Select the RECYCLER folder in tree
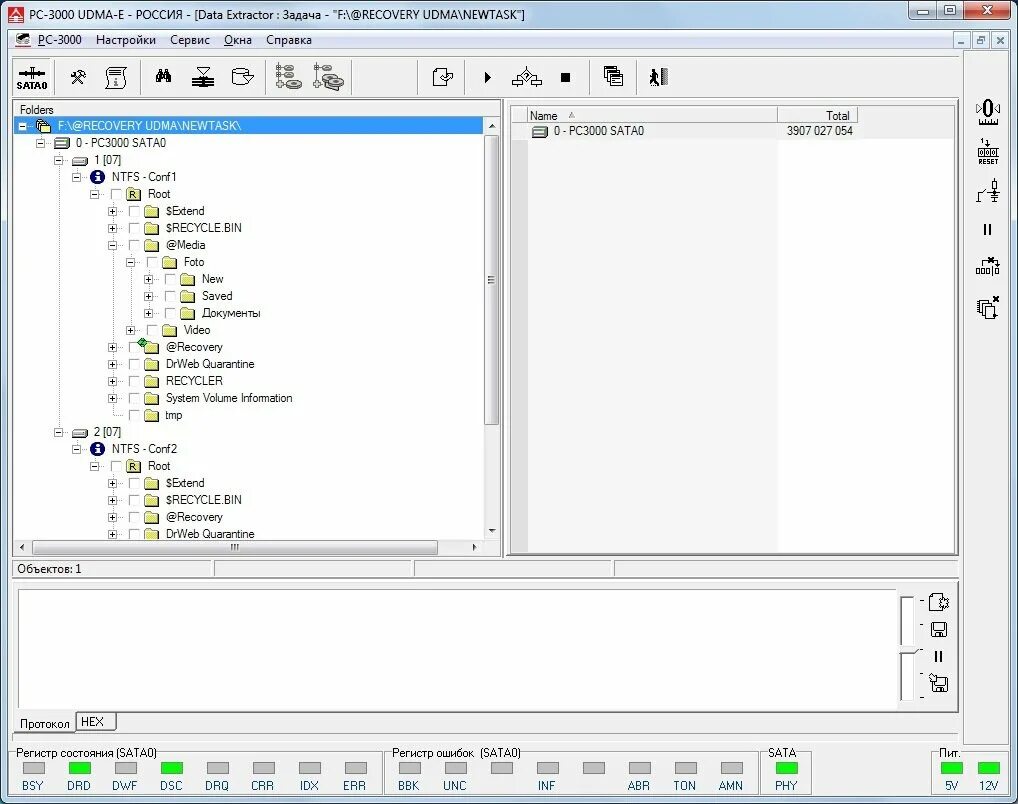The width and height of the screenshot is (1018, 804). pyautogui.click(x=194, y=381)
